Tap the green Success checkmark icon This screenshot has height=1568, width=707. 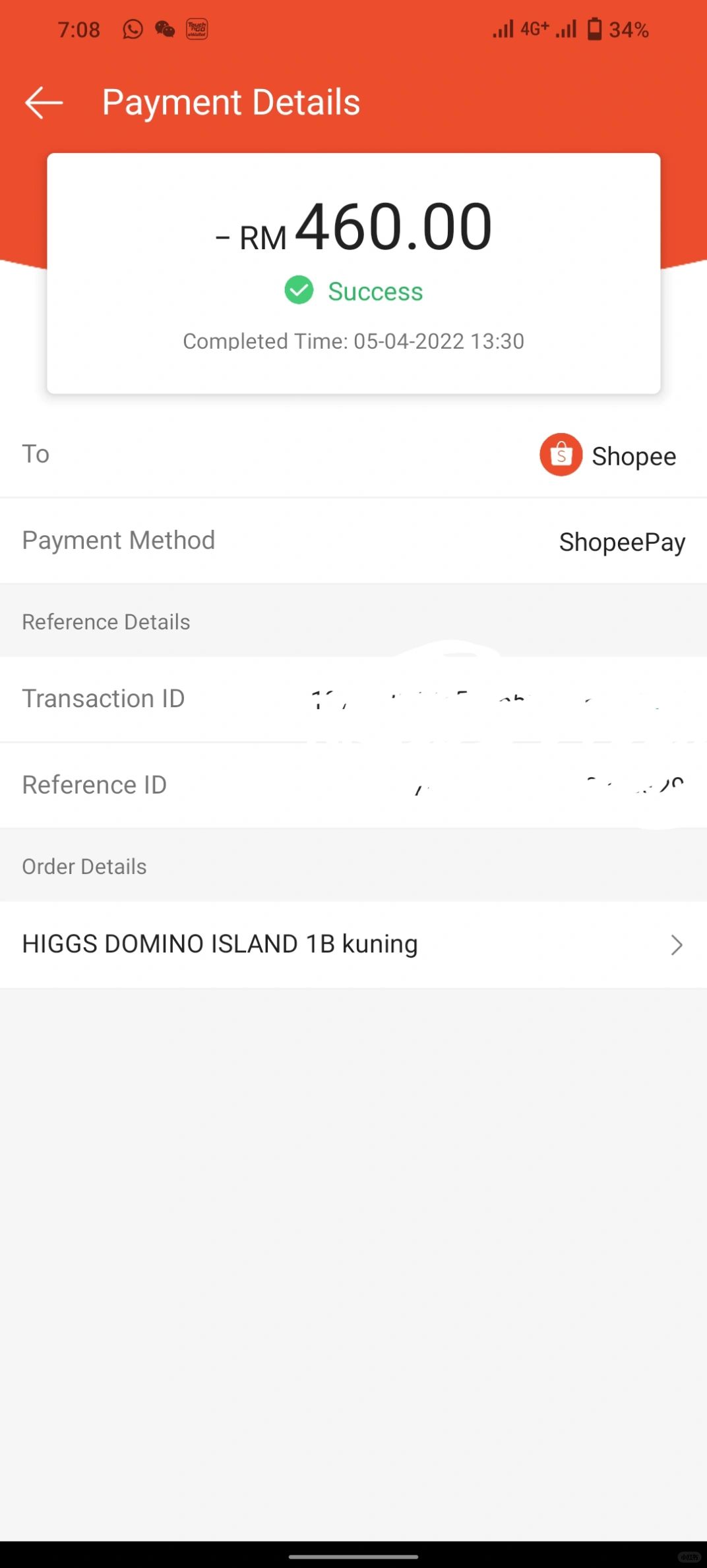299,290
